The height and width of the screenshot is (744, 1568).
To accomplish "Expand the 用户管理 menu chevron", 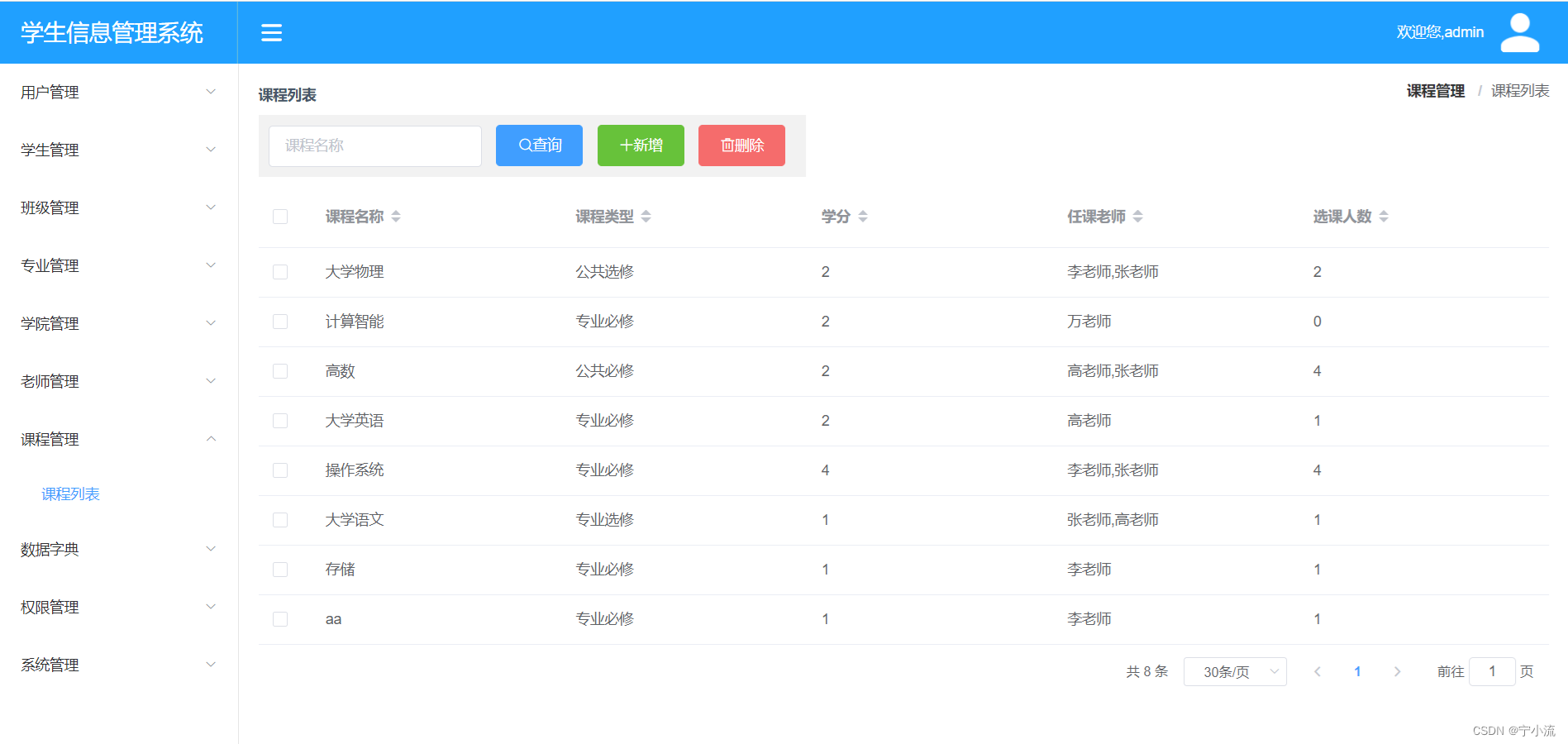I will coord(211,92).
